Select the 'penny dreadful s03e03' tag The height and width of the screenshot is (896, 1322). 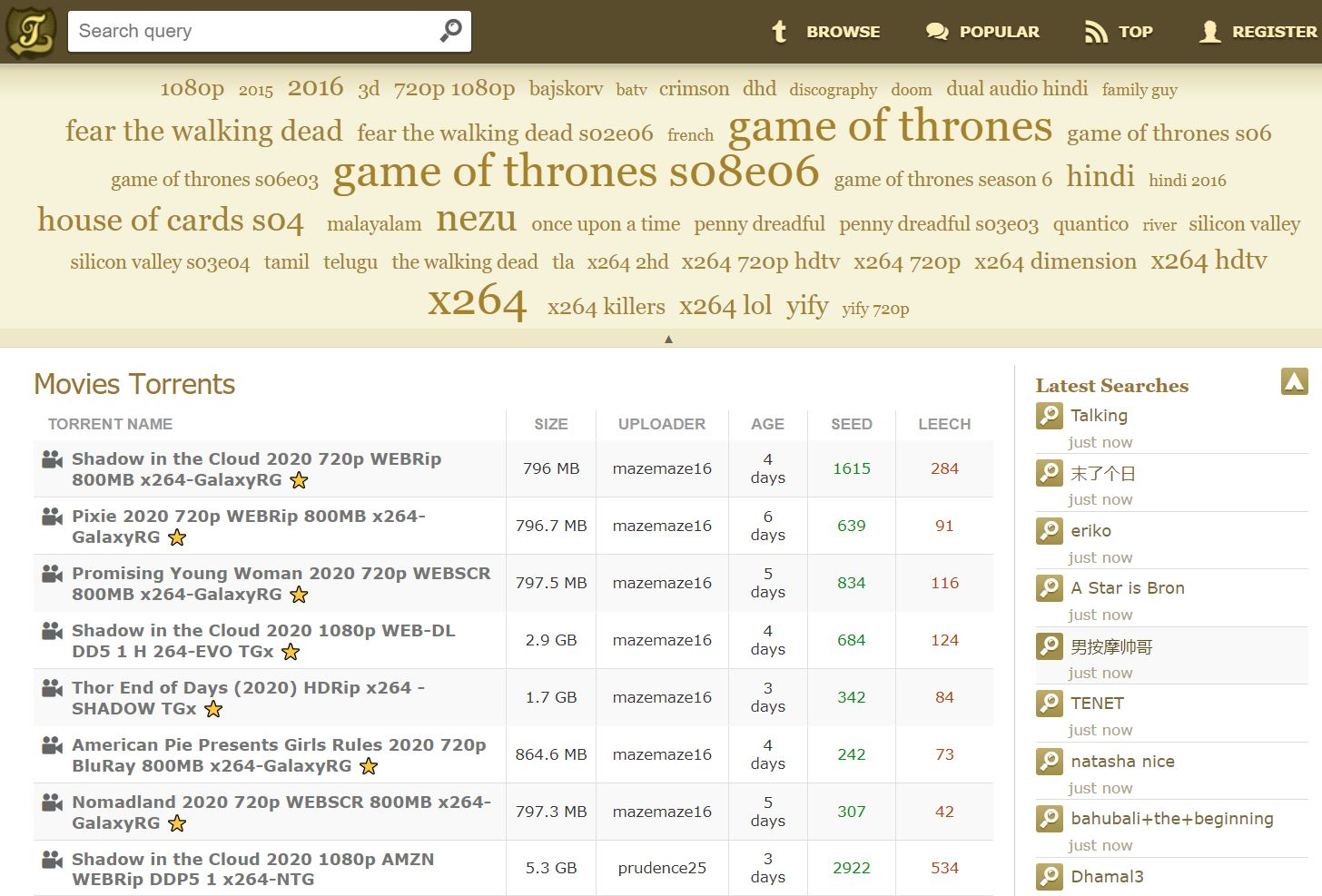tap(939, 224)
